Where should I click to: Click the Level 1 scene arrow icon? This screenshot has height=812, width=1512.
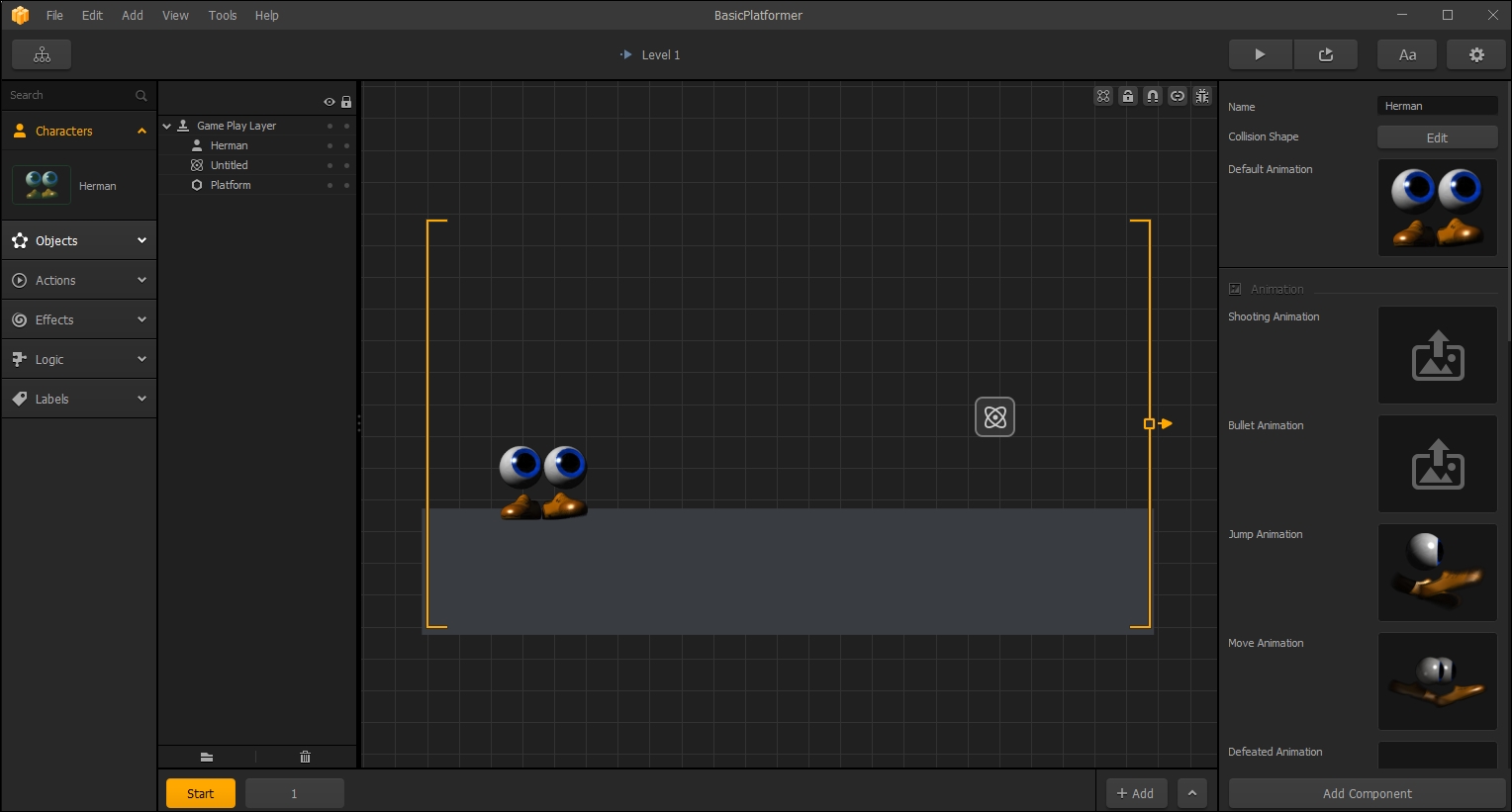[625, 54]
